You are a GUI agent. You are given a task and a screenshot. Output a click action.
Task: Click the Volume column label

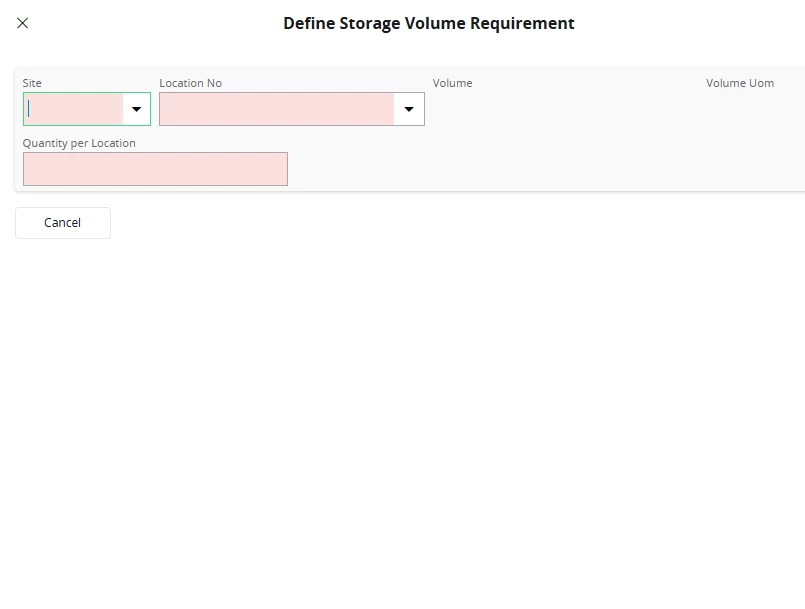452,83
